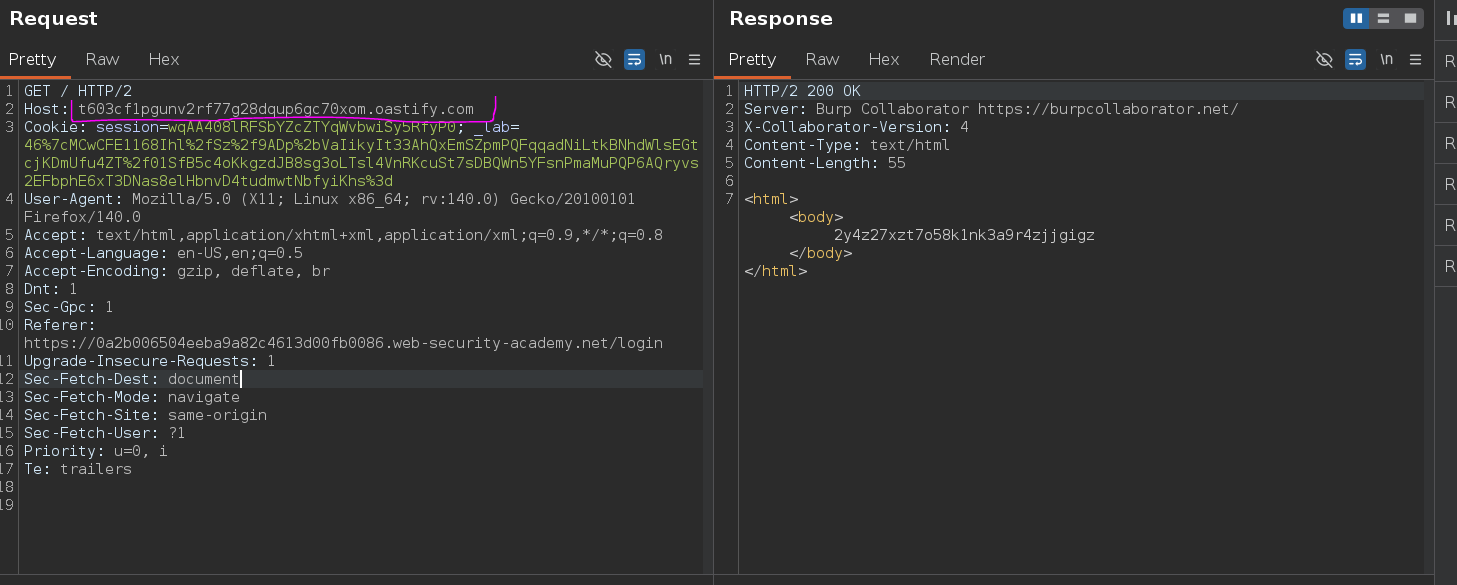Click the collaborator token '2y4z27xzt7o58k1nk3a9r4zjjgigz'
Image resolution: width=1457 pixels, height=585 pixels.
coord(964,235)
